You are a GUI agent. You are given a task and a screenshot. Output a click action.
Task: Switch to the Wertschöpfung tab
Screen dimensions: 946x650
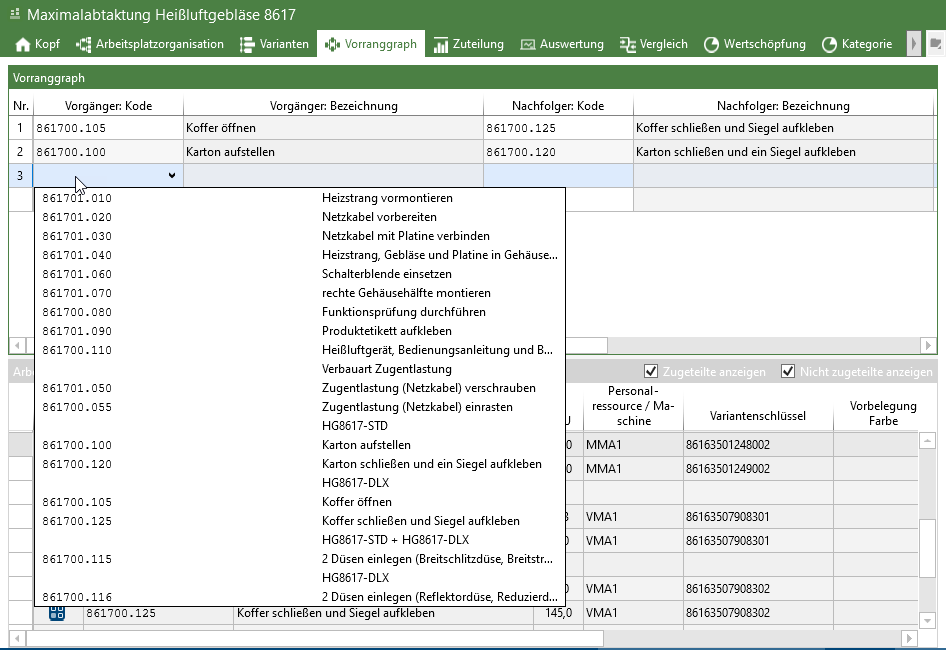coord(755,44)
